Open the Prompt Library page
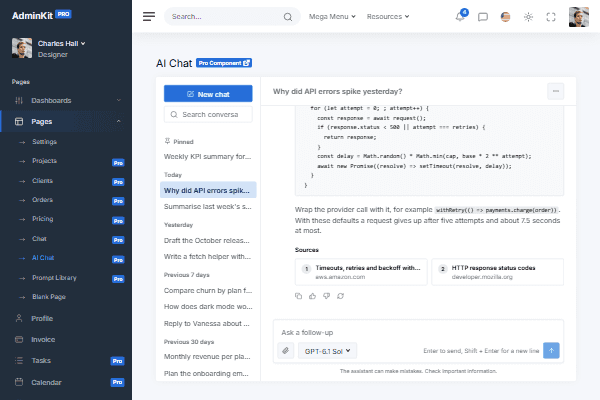600x400 pixels. click(x=54, y=278)
